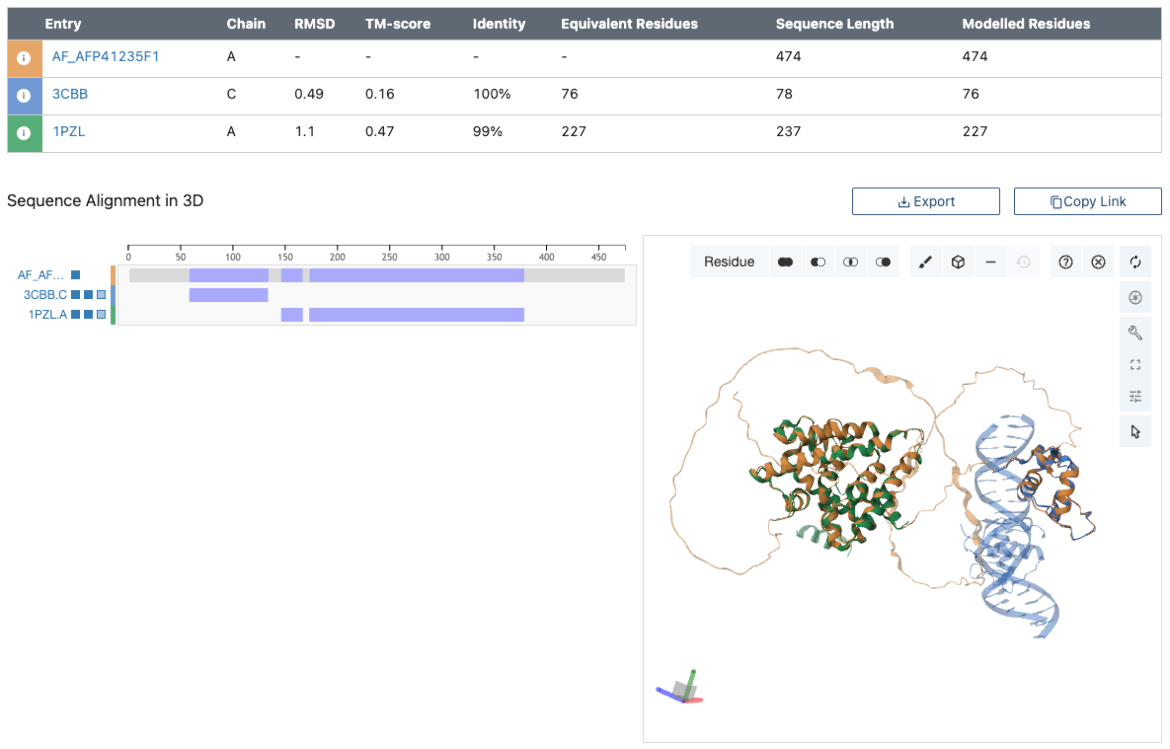
Task: Open the Residue selection granularity dropdown
Action: click(x=729, y=262)
